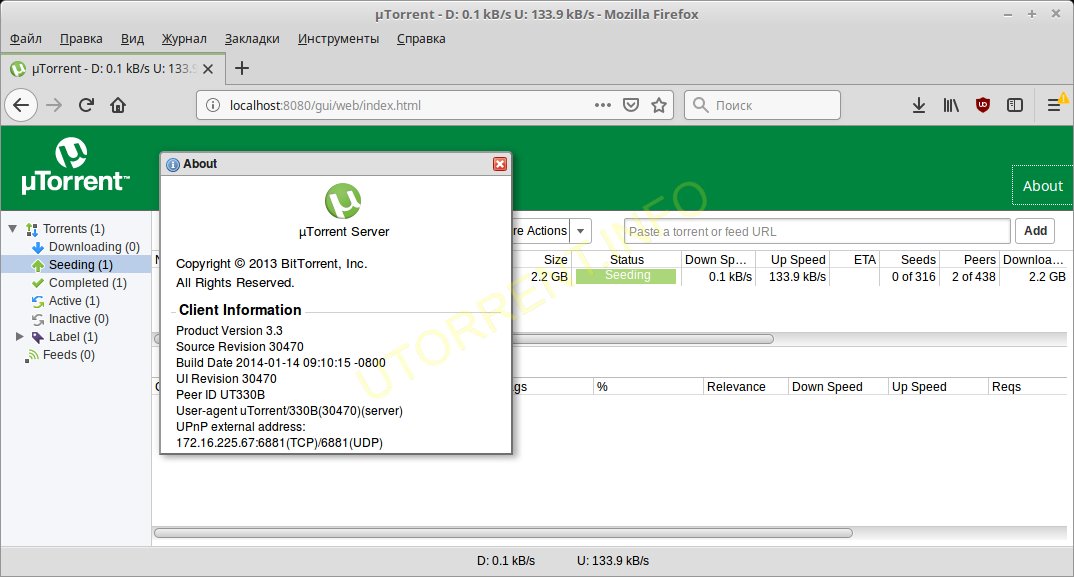Show Active (1) torrents
Viewport: 1074px width, 577px height.
(x=74, y=301)
